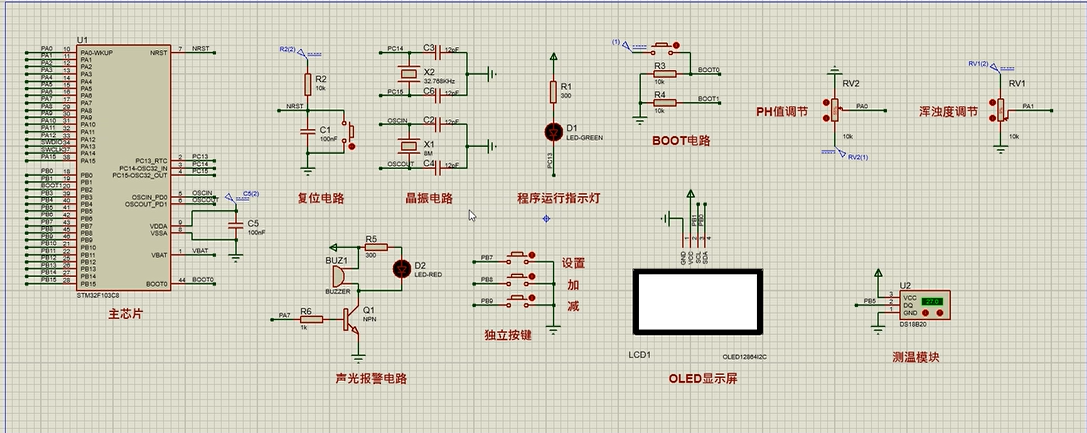Viewport: 1087px width, 433px height.
Task: Click the 复位电路 label
Action: coord(320,198)
